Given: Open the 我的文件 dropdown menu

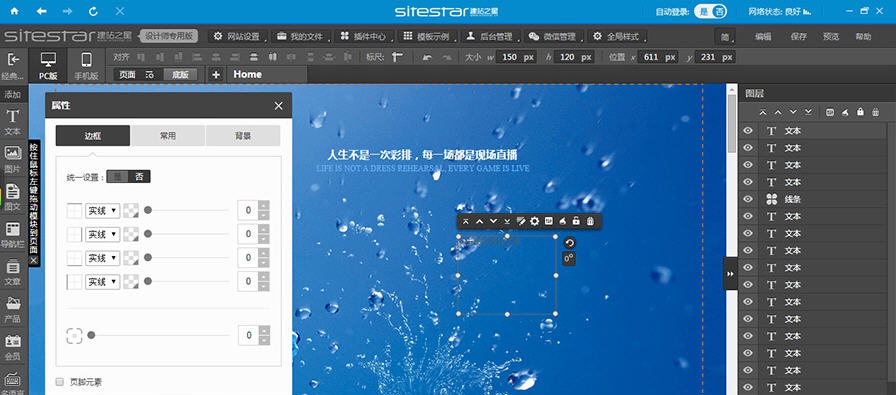Looking at the screenshot, I should coord(301,36).
